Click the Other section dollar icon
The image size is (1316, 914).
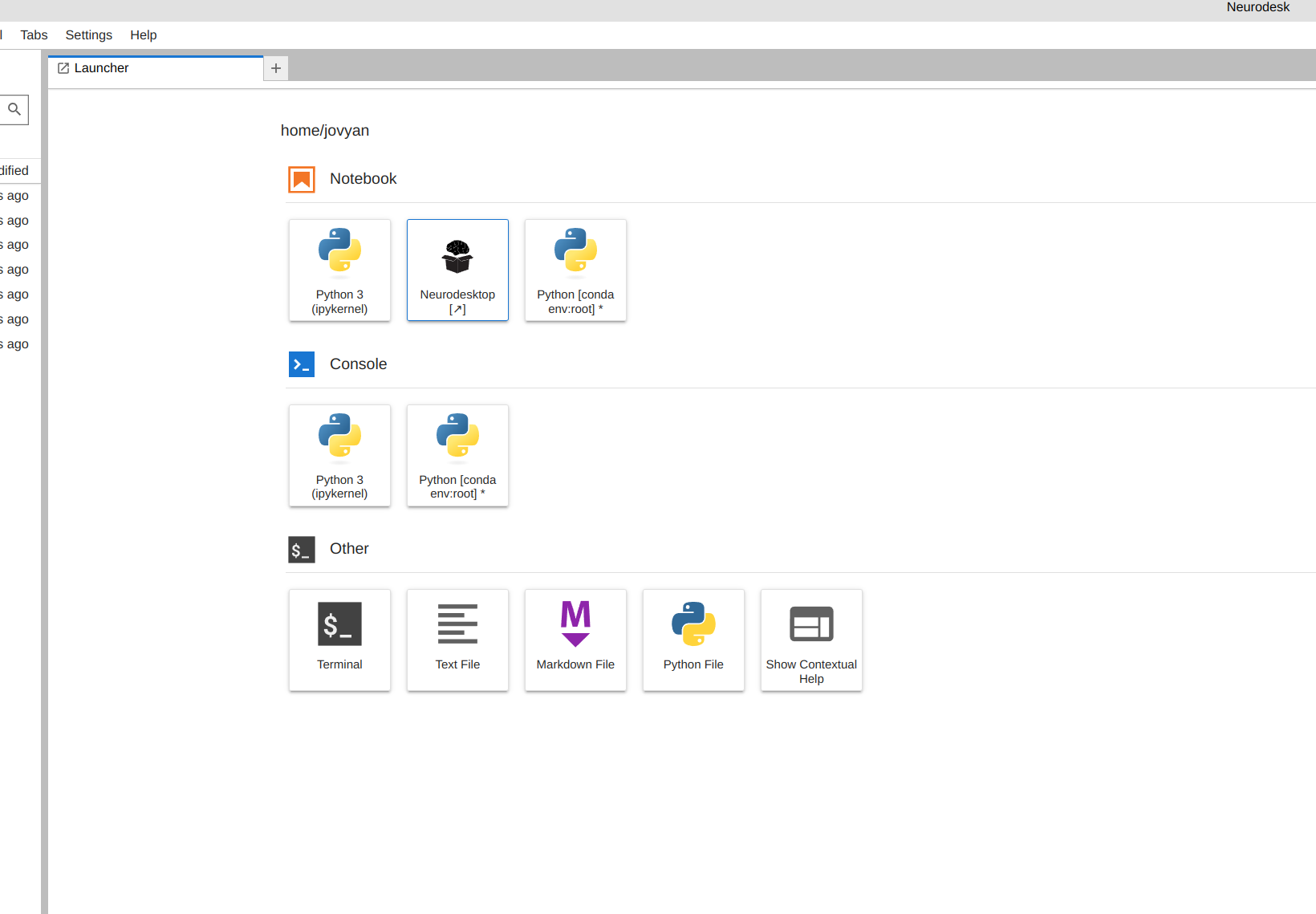[302, 550]
